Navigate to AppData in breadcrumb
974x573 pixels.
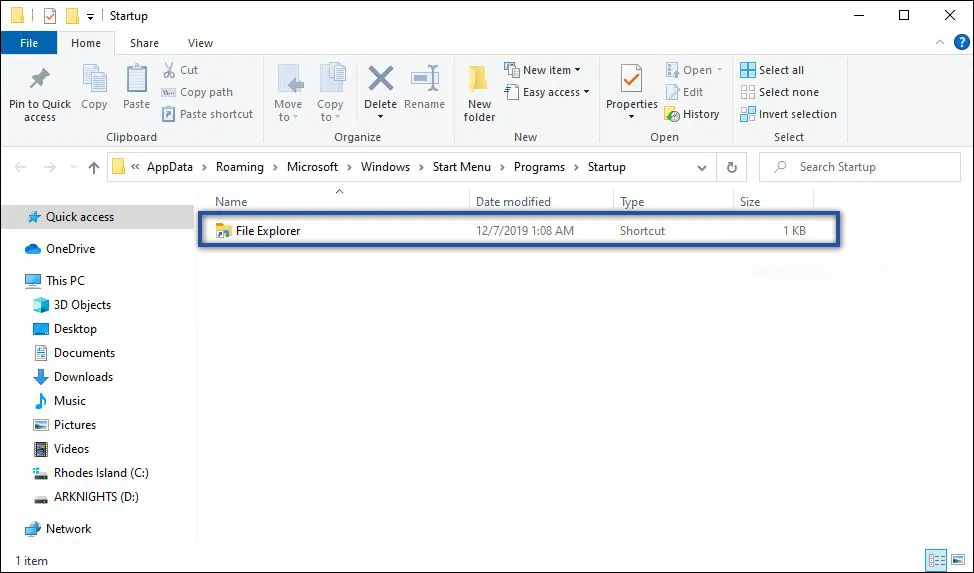pos(170,167)
